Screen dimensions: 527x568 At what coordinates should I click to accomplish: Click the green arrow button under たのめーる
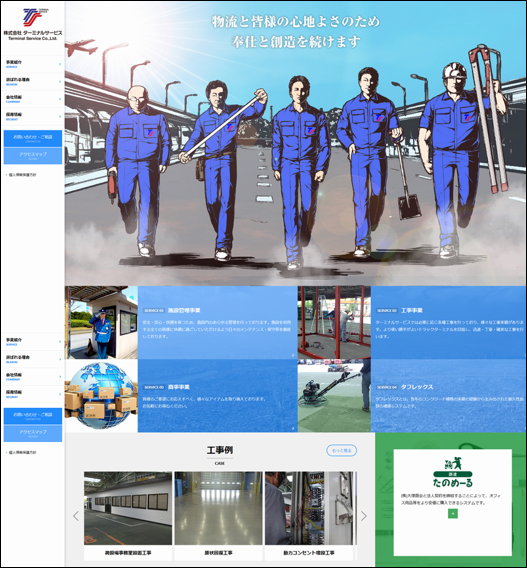click(453, 513)
